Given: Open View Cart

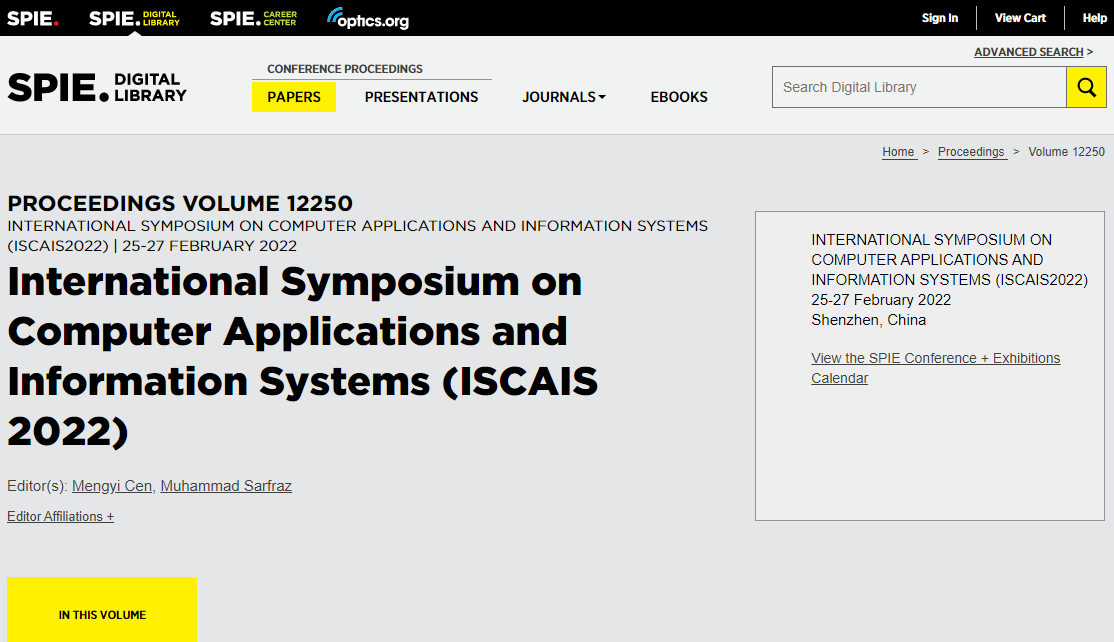Looking at the screenshot, I should [1020, 18].
